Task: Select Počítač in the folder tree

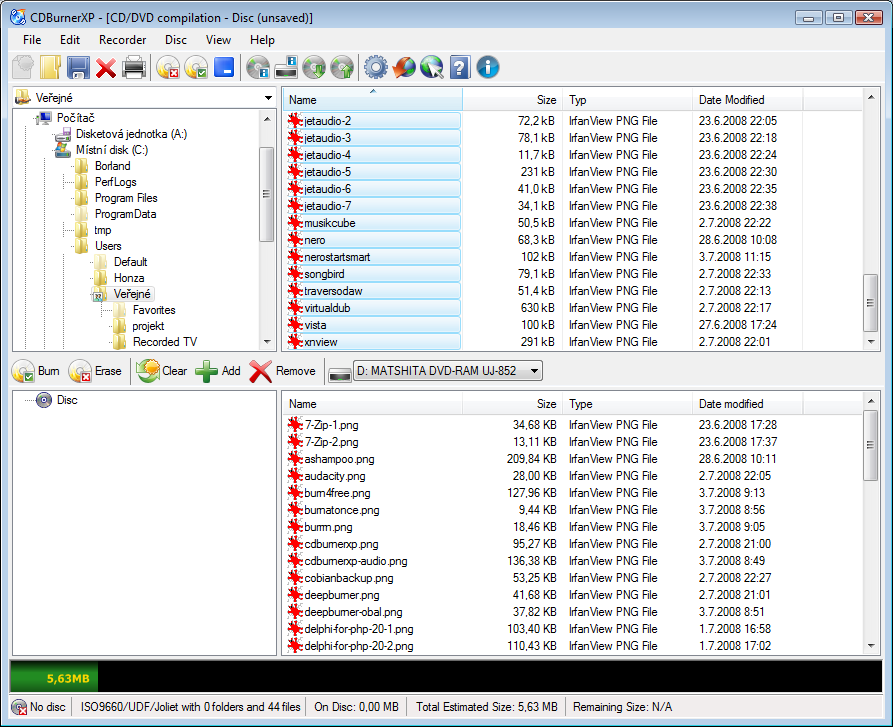Action: [75, 118]
